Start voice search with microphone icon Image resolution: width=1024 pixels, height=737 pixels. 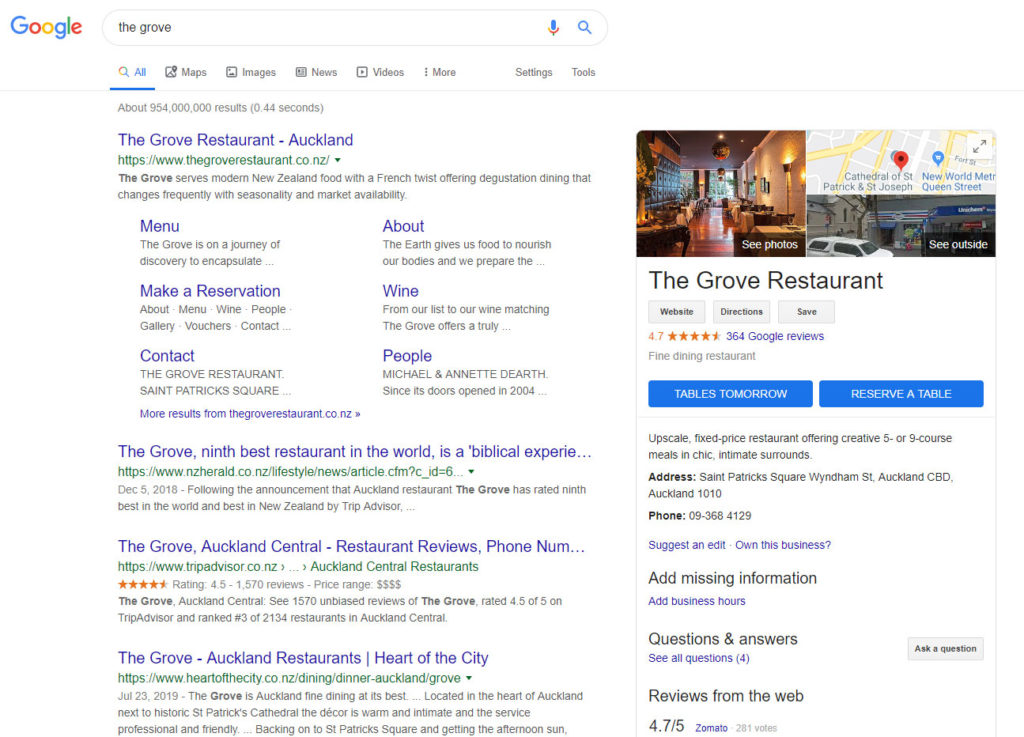coord(553,27)
